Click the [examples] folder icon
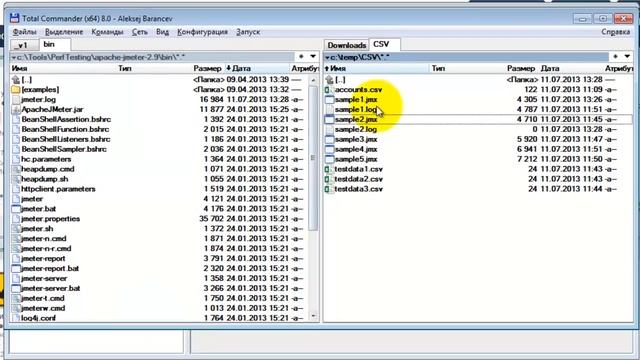This screenshot has height=360, width=640. pyautogui.click(x=16, y=89)
